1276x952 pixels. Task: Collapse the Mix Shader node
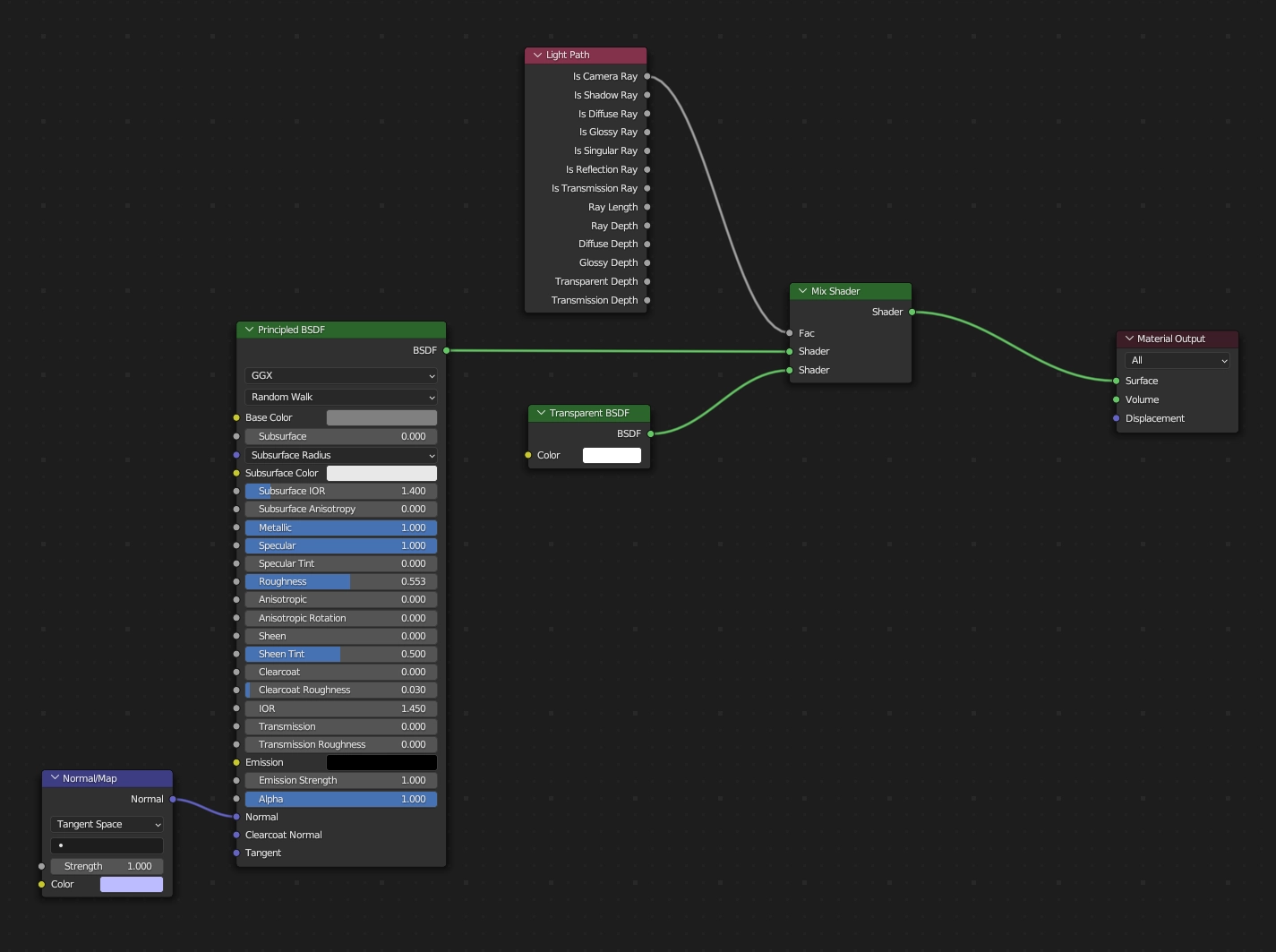click(802, 291)
